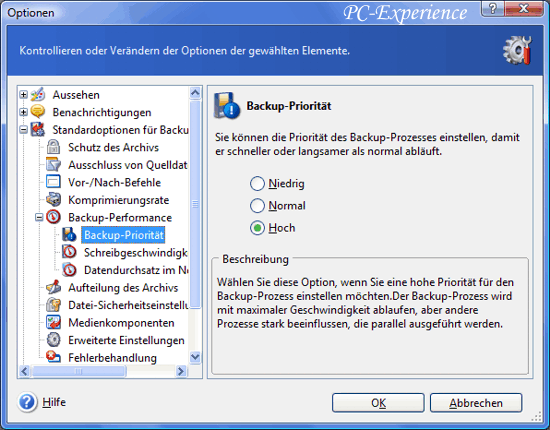Expand the Aussehen tree node
Screen dimensions: 550x430
click(x=24, y=94)
